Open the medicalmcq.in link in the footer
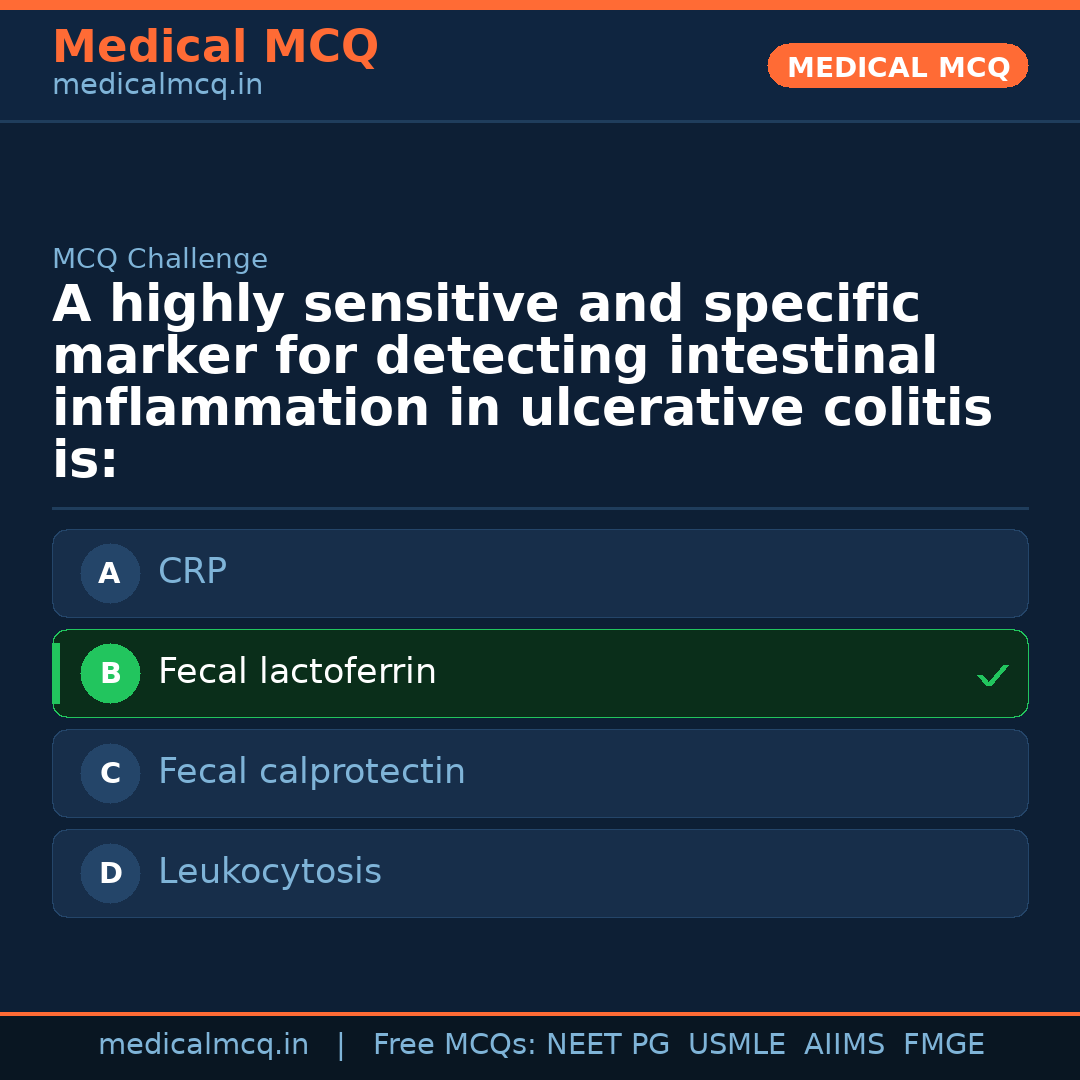 pyautogui.click(x=203, y=1045)
